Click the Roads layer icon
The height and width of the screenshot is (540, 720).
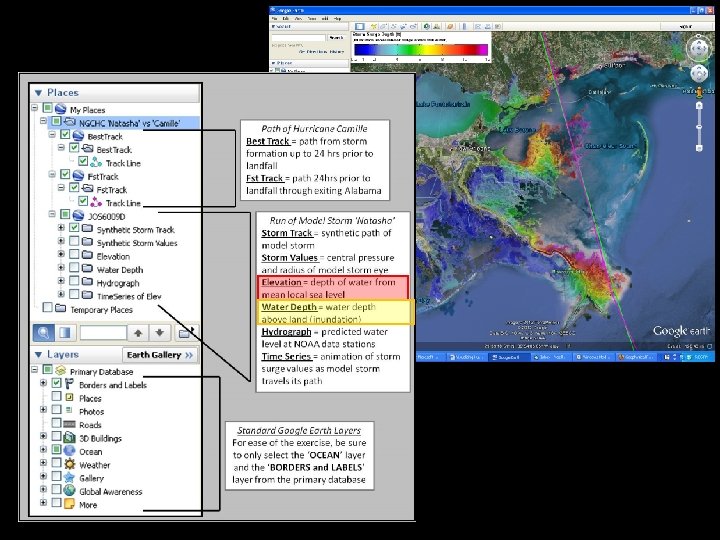tap(69, 424)
